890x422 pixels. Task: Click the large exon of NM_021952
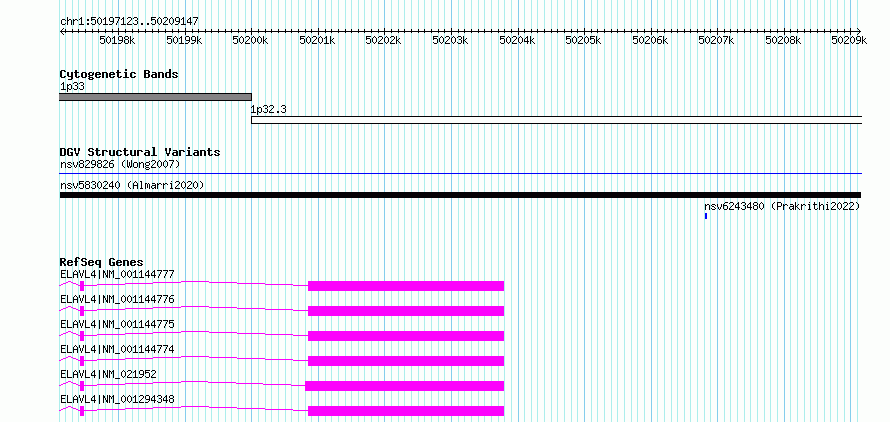tap(405, 386)
